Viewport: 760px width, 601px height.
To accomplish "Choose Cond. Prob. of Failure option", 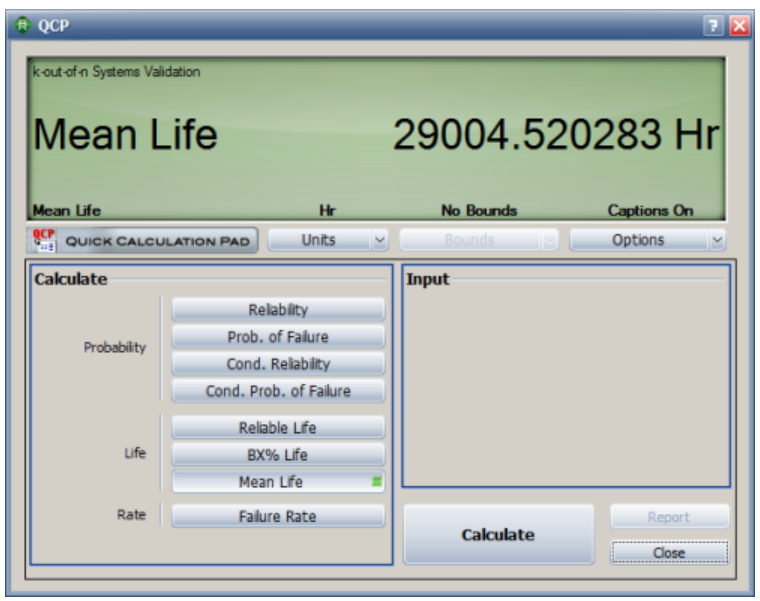I will pyautogui.click(x=278, y=391).
